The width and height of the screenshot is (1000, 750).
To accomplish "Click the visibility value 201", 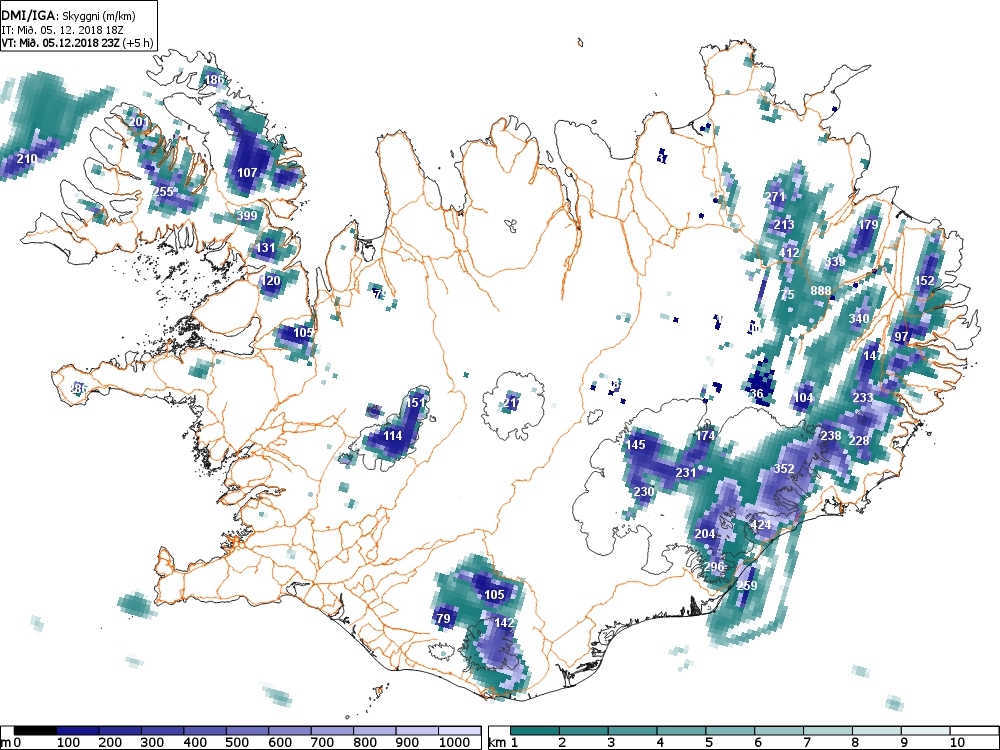I will tap(138, 122).
